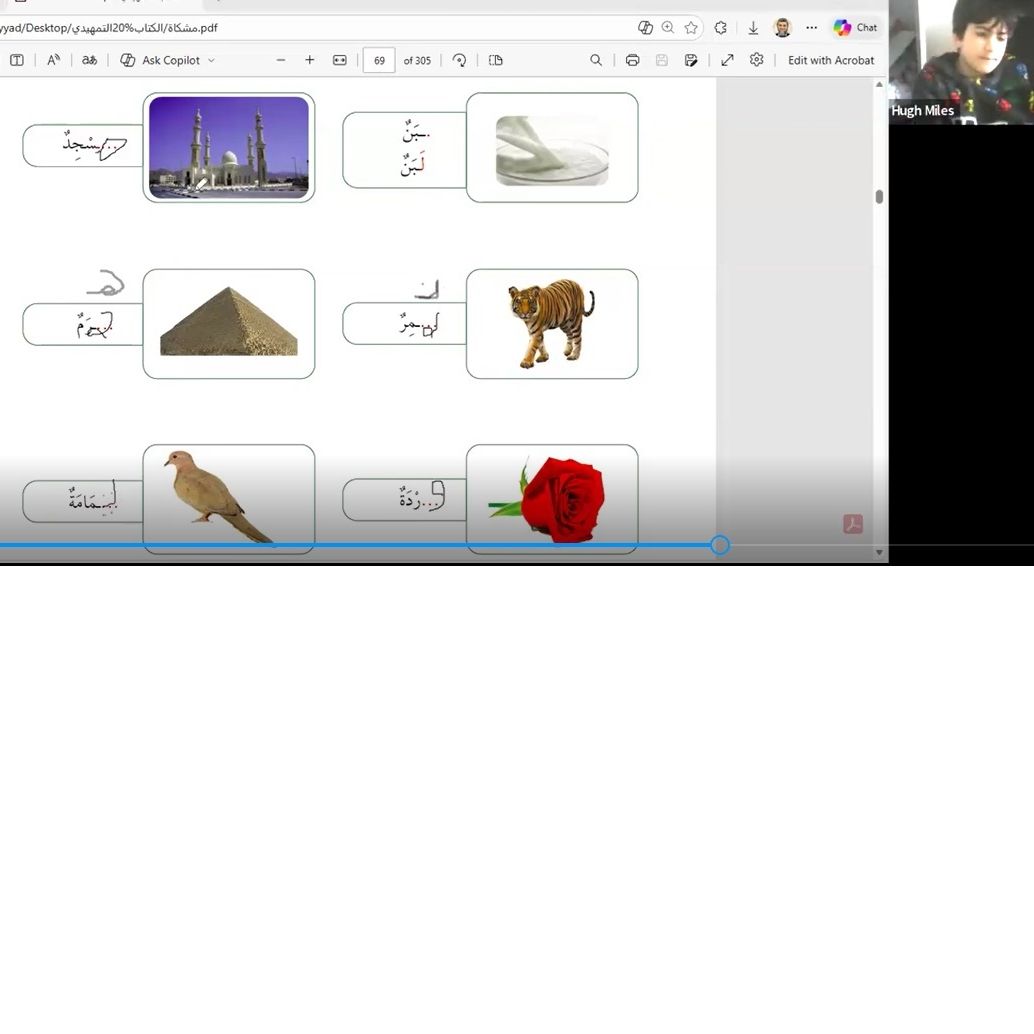The height and width of the screenshot is (1034, 1034).
Task: Add this page to favorites (star)
Action: point(691,28)
